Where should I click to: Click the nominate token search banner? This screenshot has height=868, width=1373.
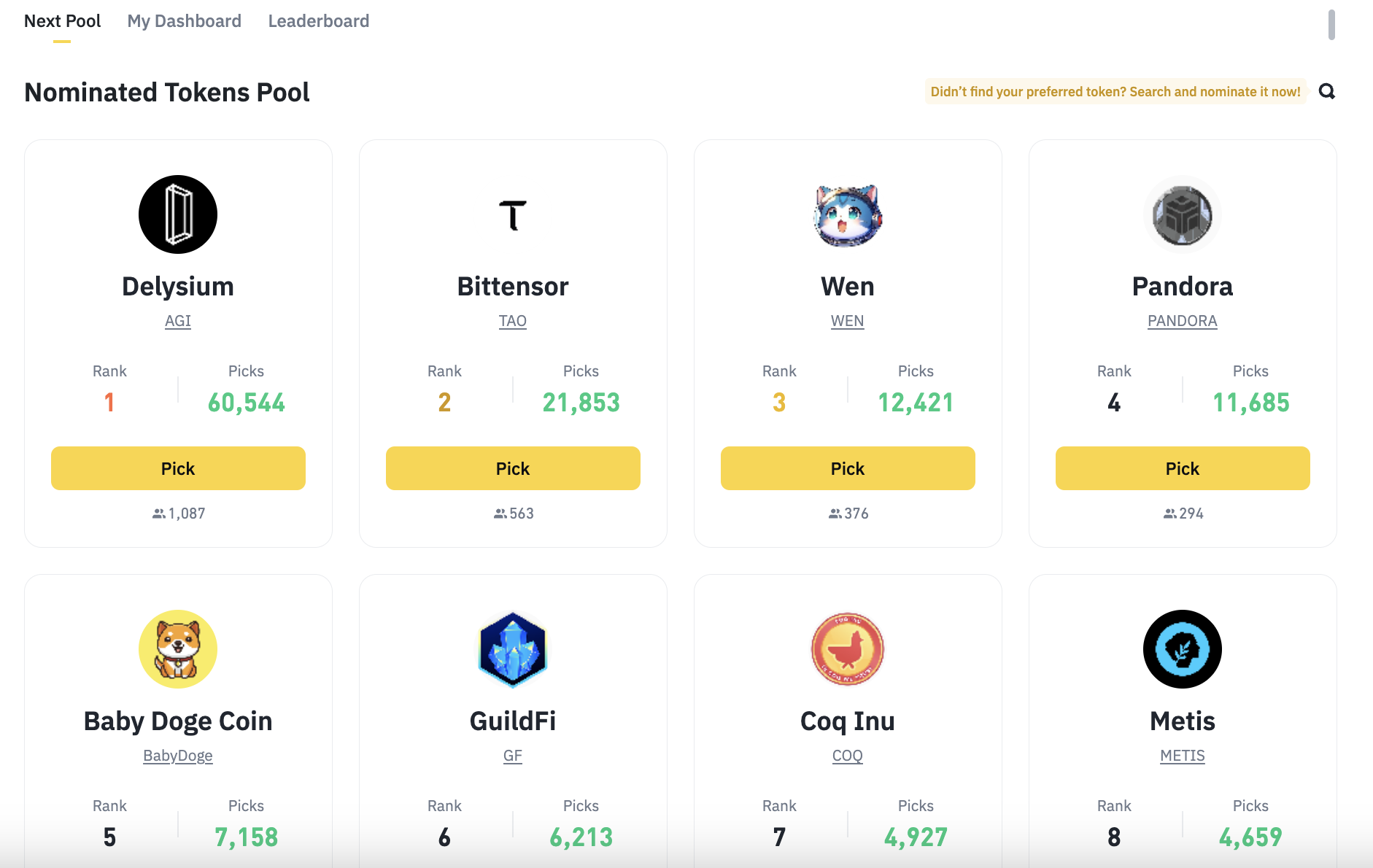click(x=1115, y=92)
